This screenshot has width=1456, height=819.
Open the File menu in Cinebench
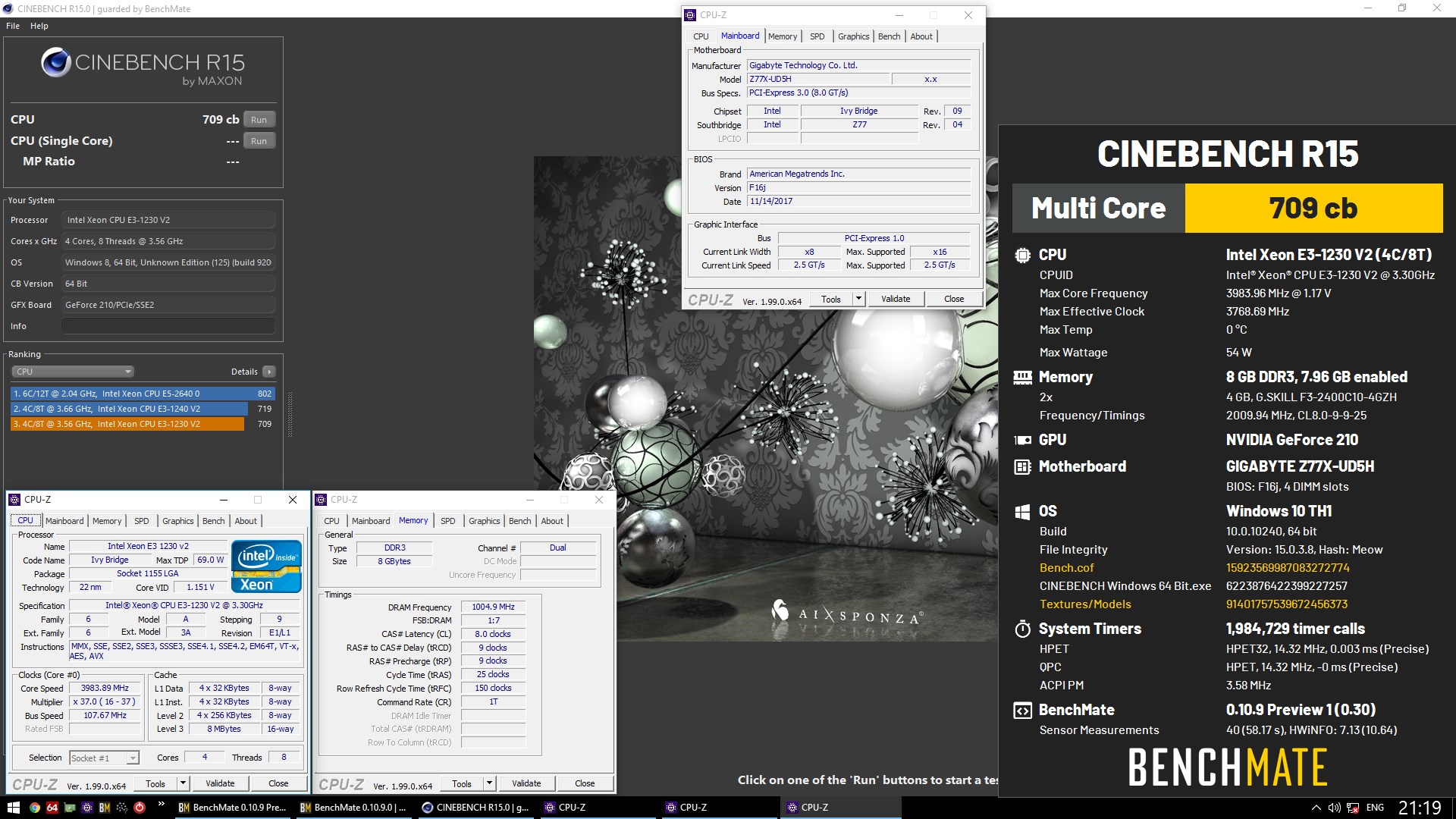[13, 26]
